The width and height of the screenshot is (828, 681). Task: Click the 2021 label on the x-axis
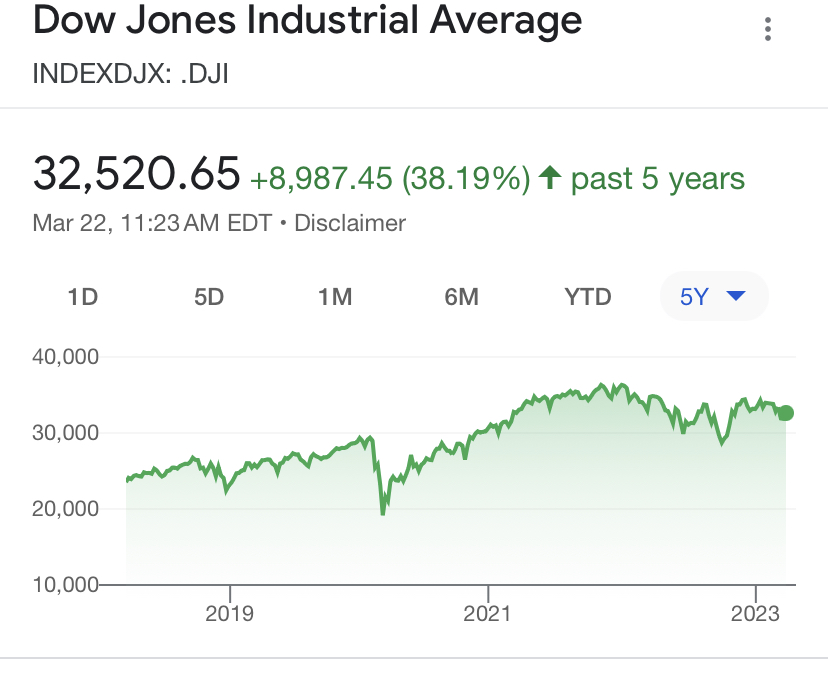coord(488,613)
